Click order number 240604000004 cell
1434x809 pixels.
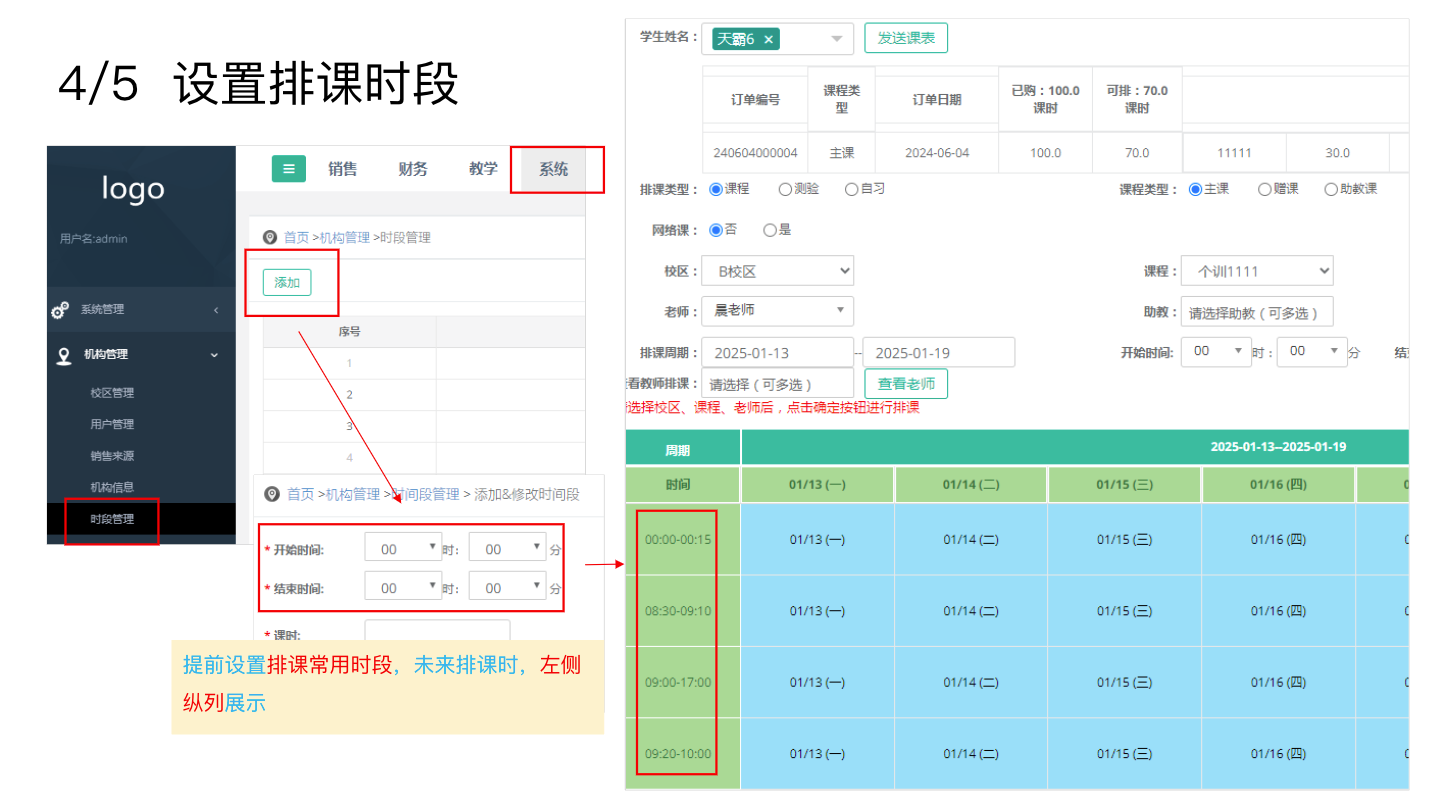click(x=755, y=153)
